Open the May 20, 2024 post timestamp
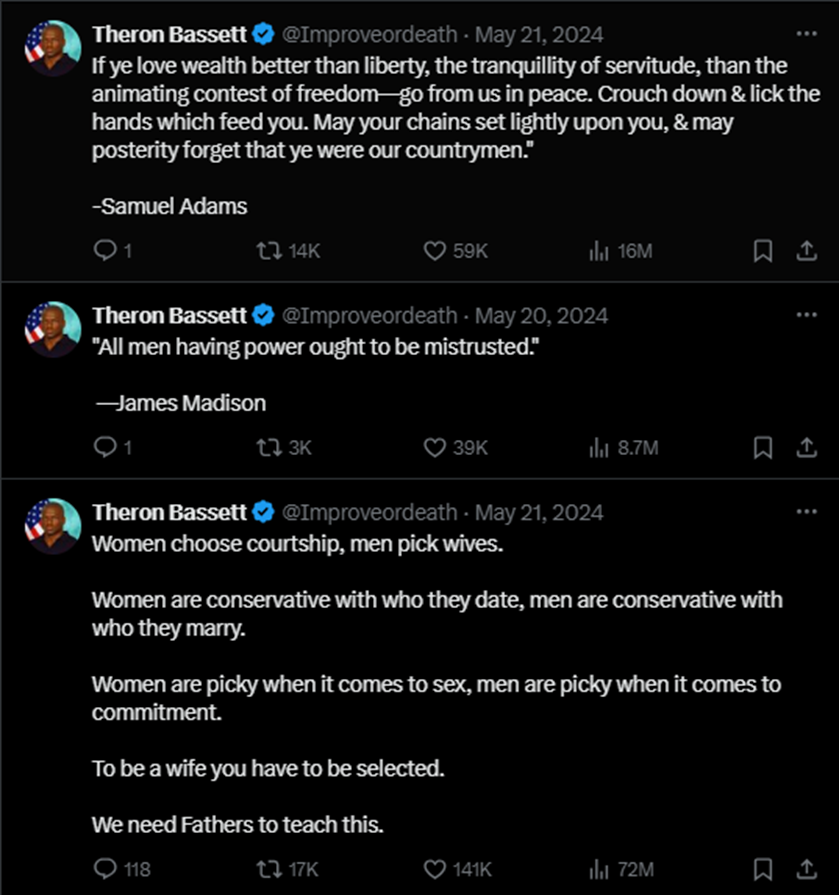The width and height of the screenshot is (839, 895). 541,315
